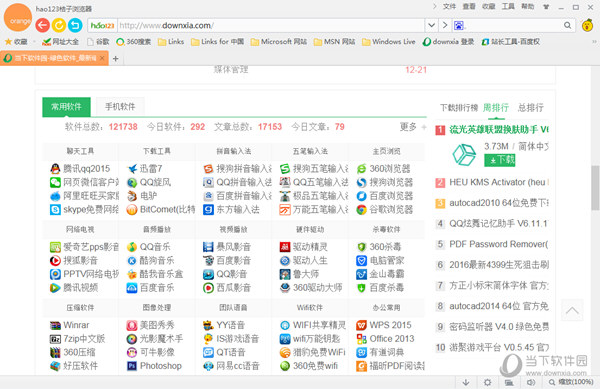Click the 腾讯qq2015 penguin icon
600x389 pixels.
tap(55, 169)
